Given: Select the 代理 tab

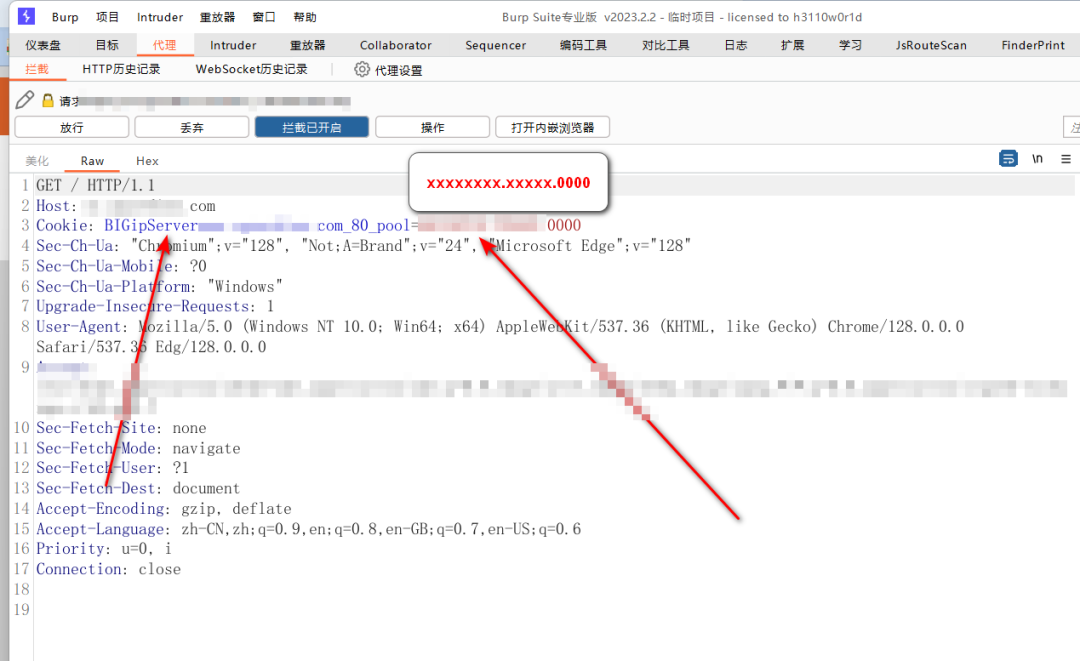Looking at the screenshot, I should click(164, 45).
